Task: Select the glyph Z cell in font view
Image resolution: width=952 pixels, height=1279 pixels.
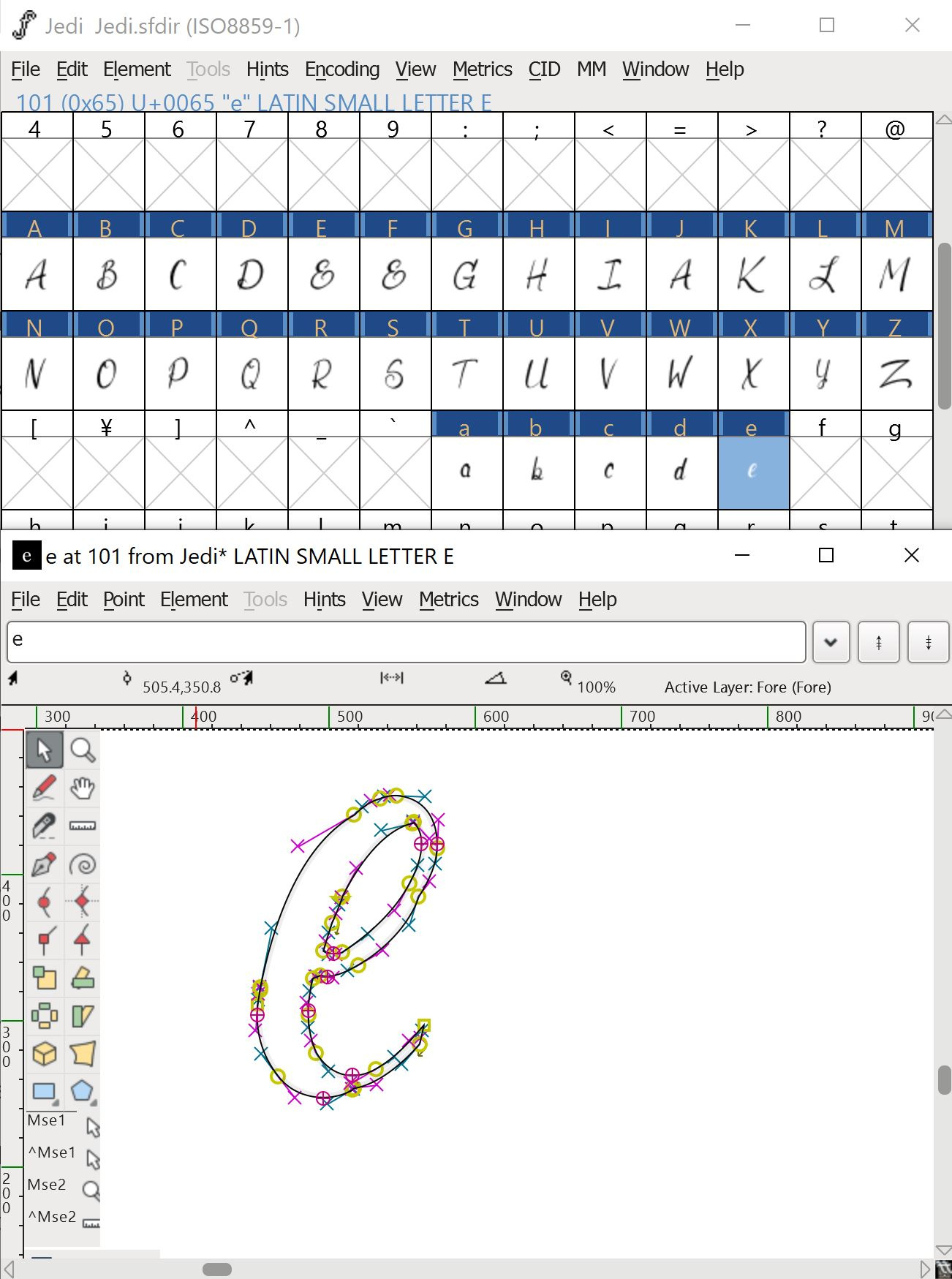Action: click(897, 374)
